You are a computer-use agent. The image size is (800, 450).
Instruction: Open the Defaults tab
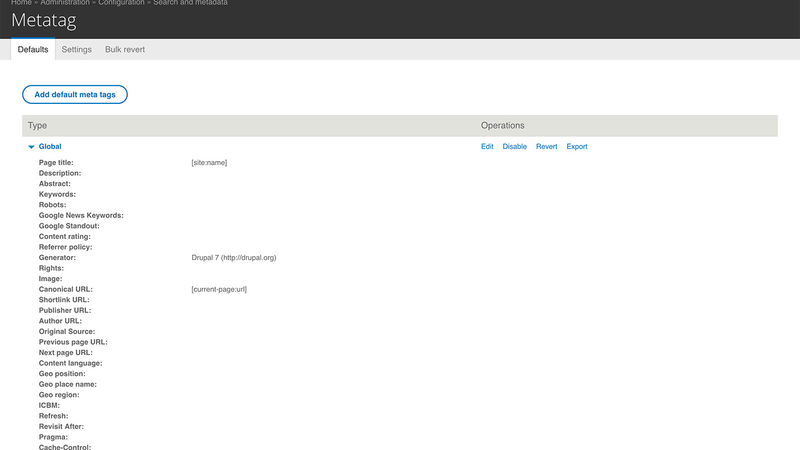click(x=33, y=49)
